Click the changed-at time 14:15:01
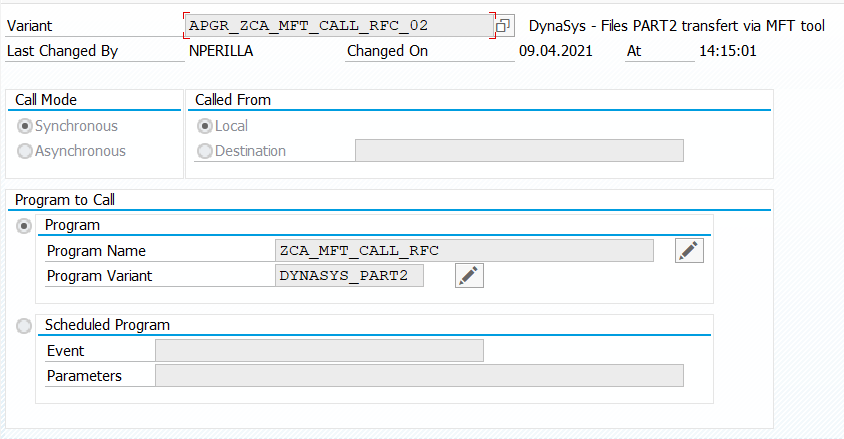 (727, 50)
